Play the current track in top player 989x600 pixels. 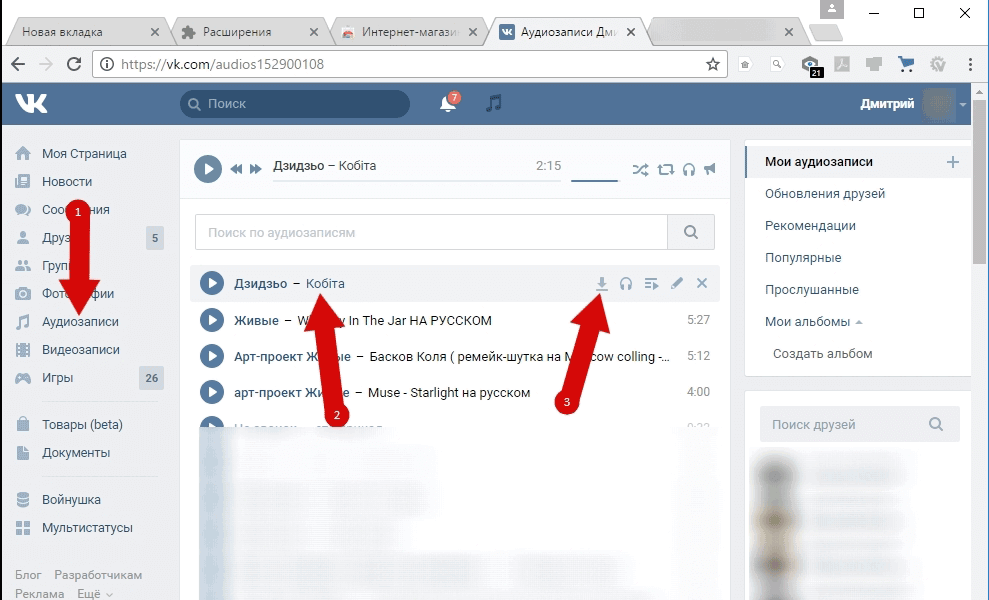coord(208,169)
